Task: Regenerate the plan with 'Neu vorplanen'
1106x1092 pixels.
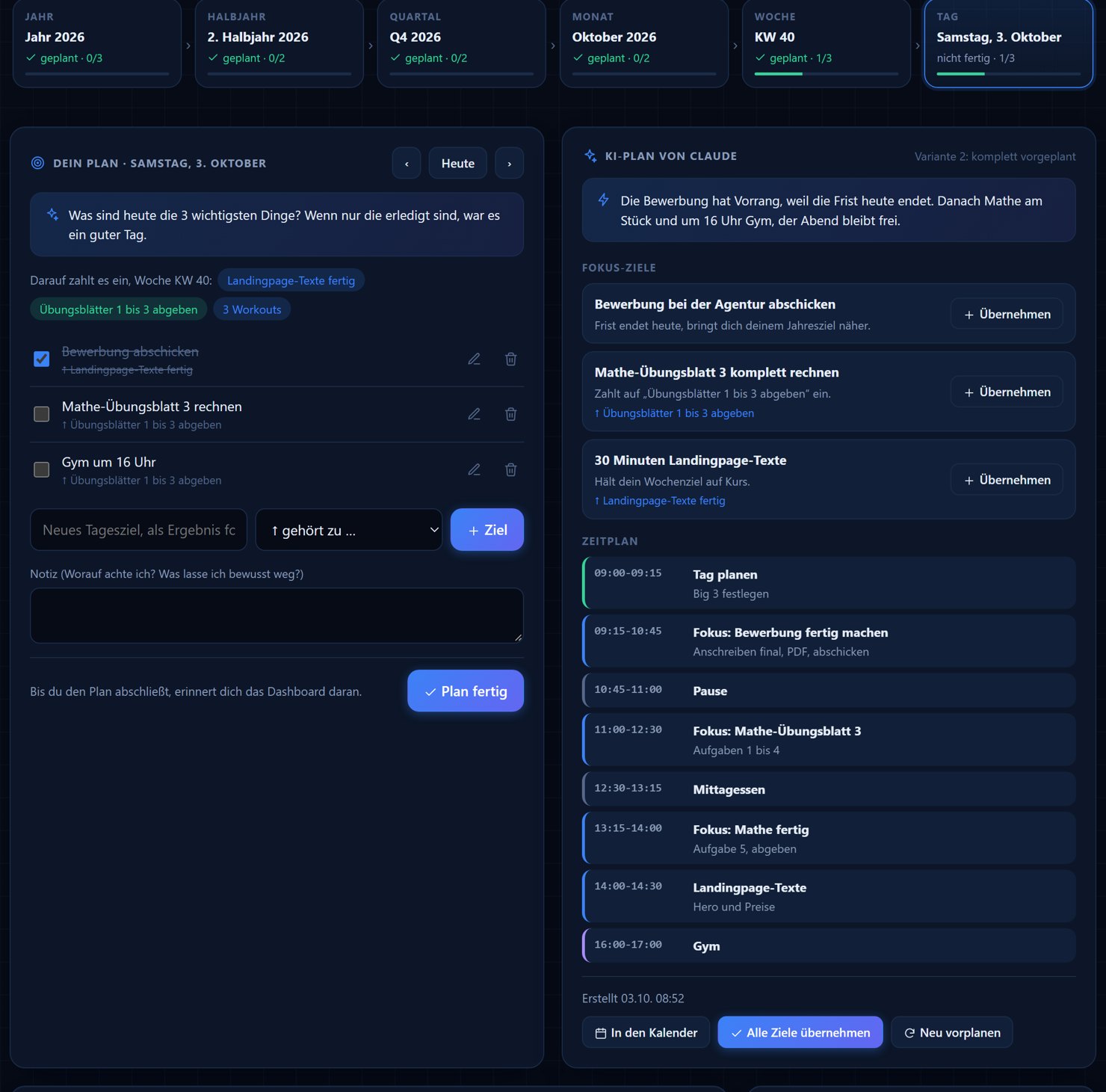Action: pyautogui.click(x=952, y=1032)
